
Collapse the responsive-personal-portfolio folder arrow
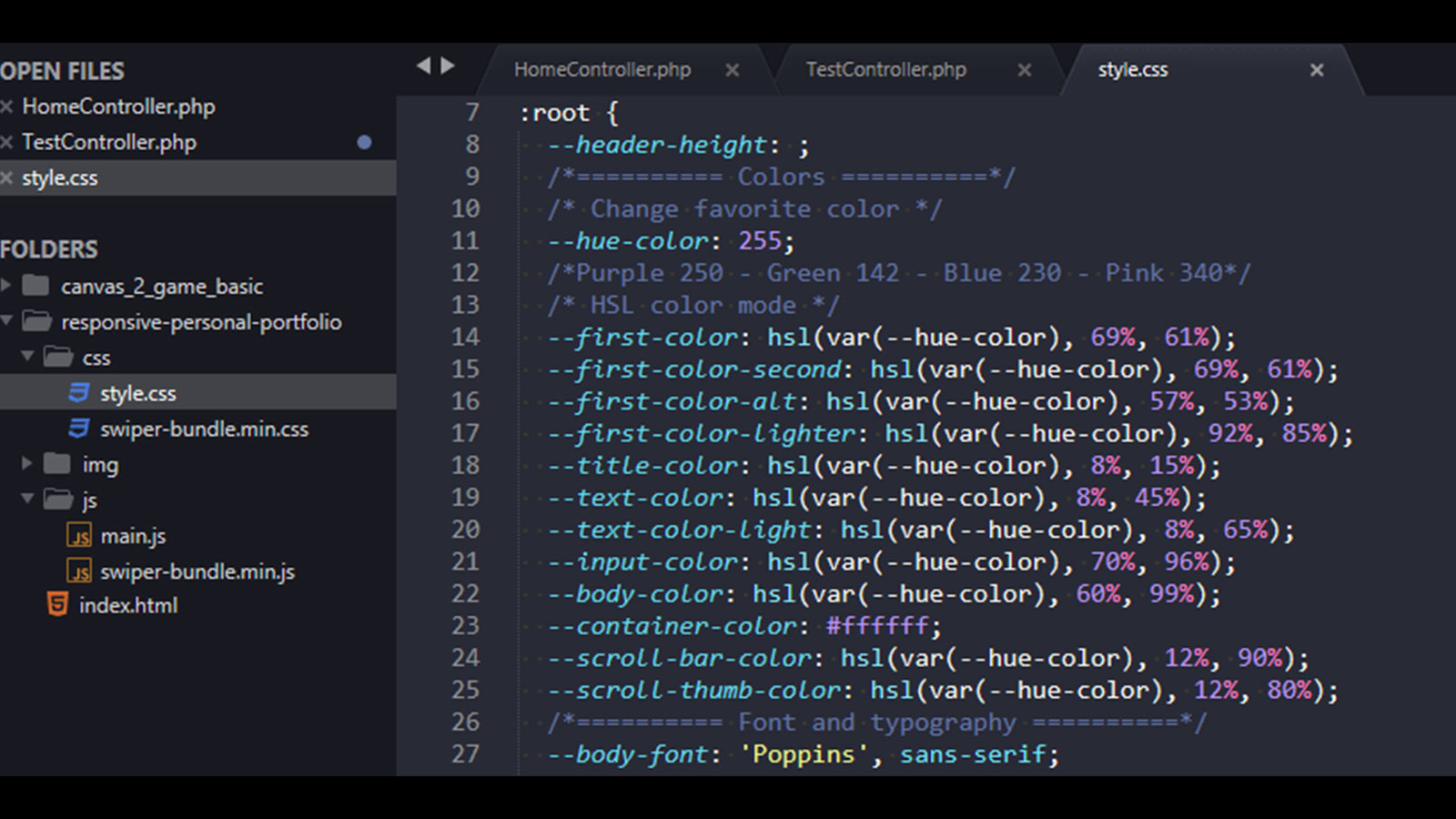[x=6, y=320]
